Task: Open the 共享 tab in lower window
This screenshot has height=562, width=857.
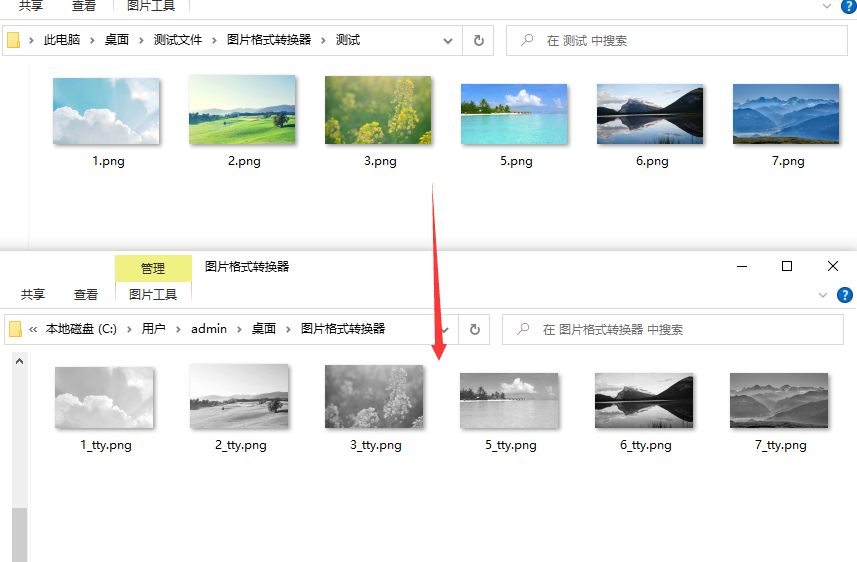Action: (33, 295)
